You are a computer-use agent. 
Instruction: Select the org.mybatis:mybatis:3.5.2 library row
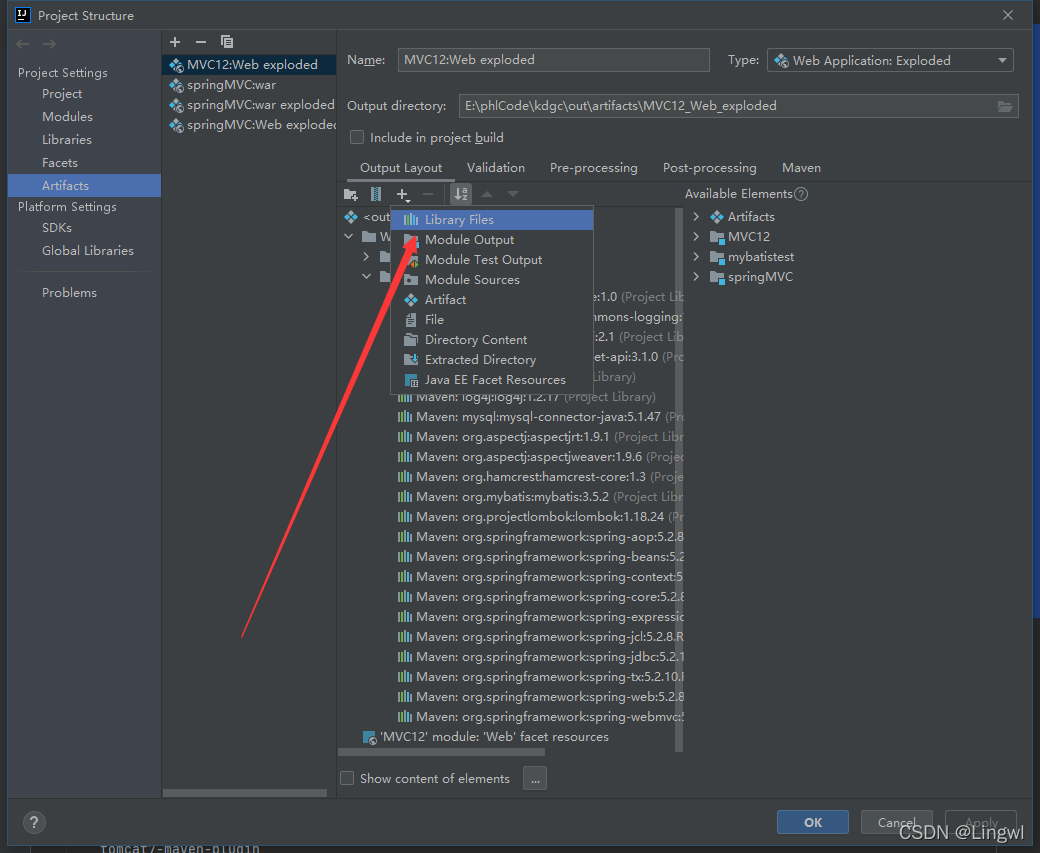(539, 497)
